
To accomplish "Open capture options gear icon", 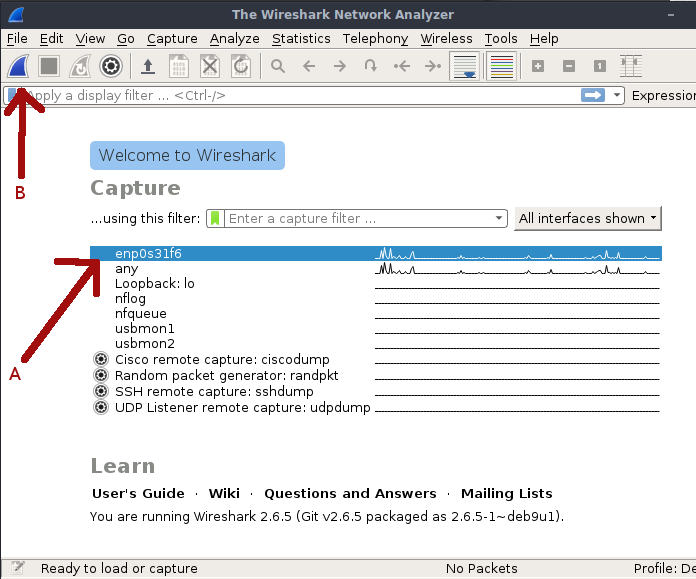I will click(111, 67).
